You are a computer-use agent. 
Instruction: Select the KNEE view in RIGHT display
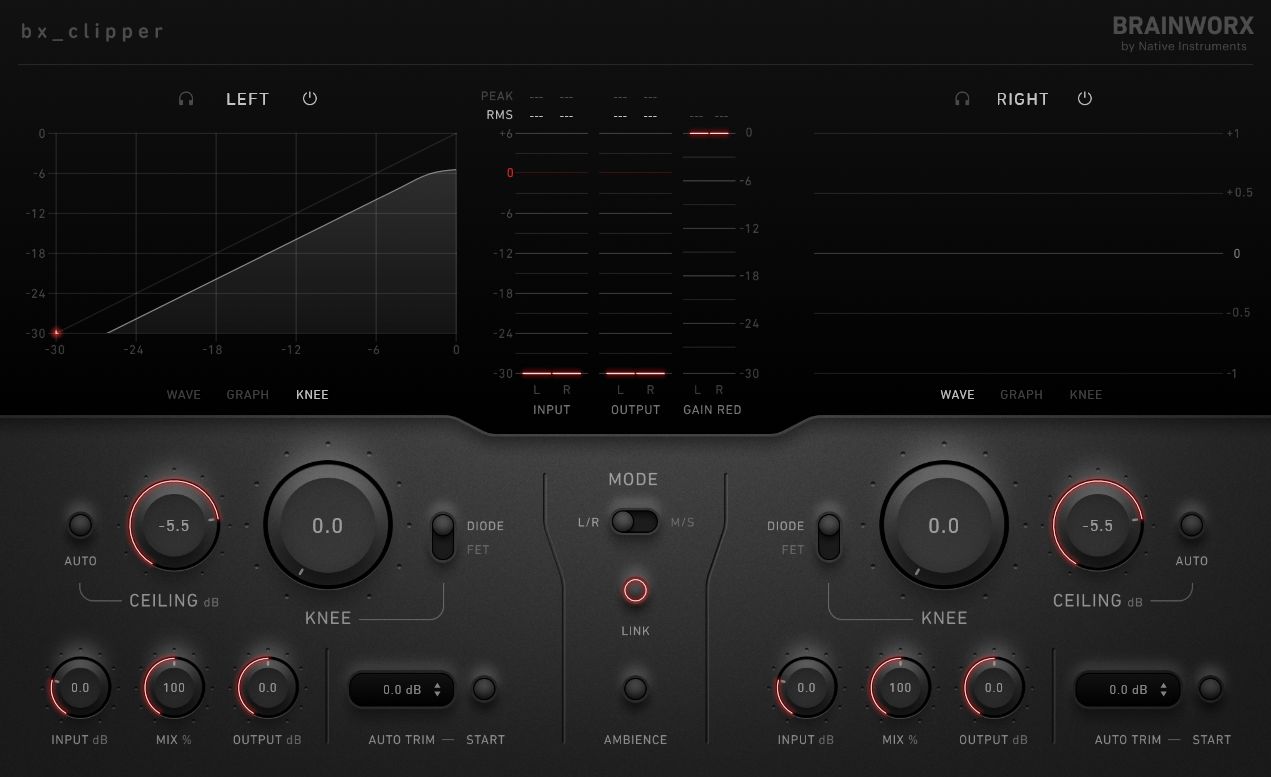[x=1086, y=395]
